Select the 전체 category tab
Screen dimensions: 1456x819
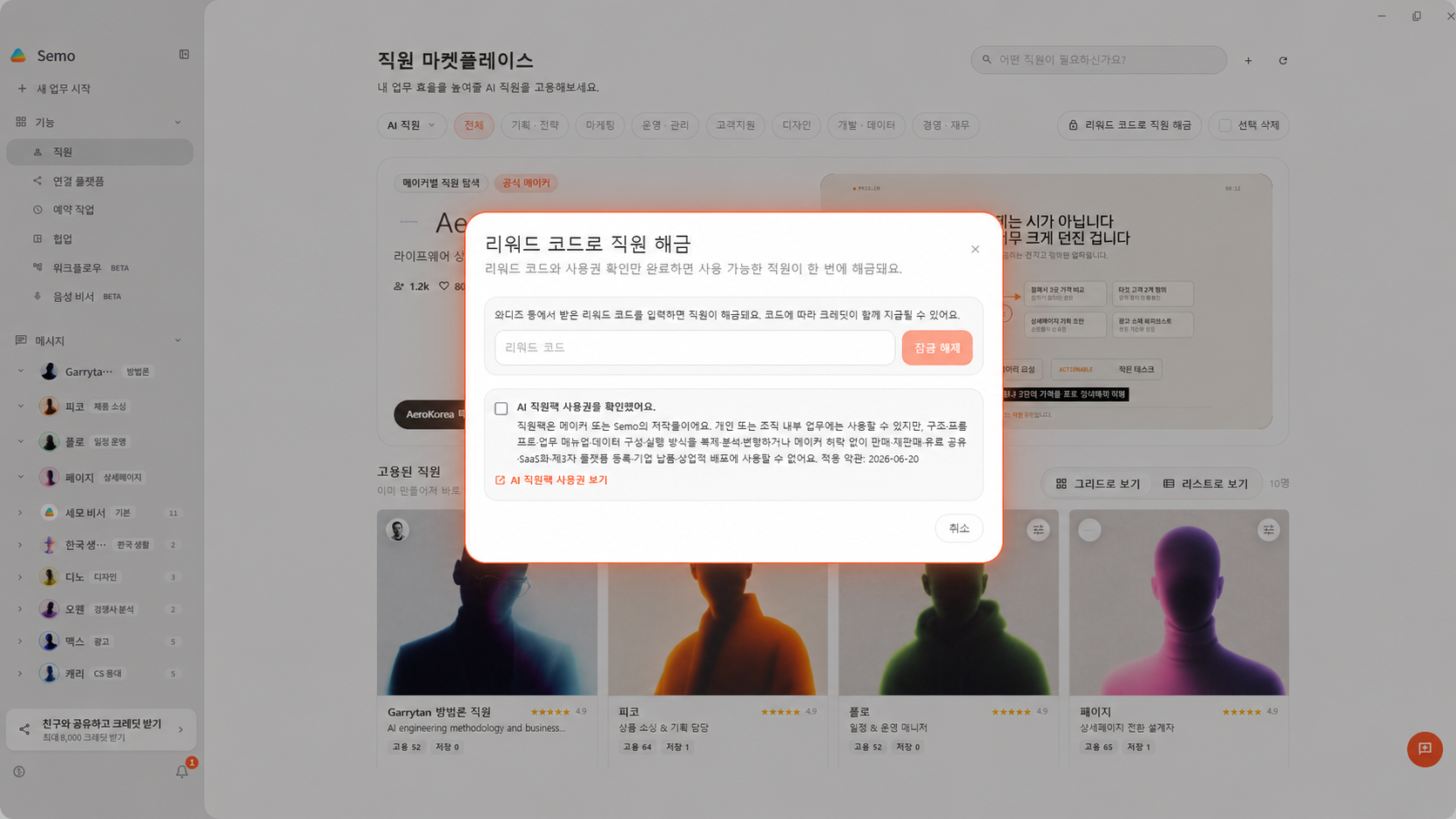(474, 125)
